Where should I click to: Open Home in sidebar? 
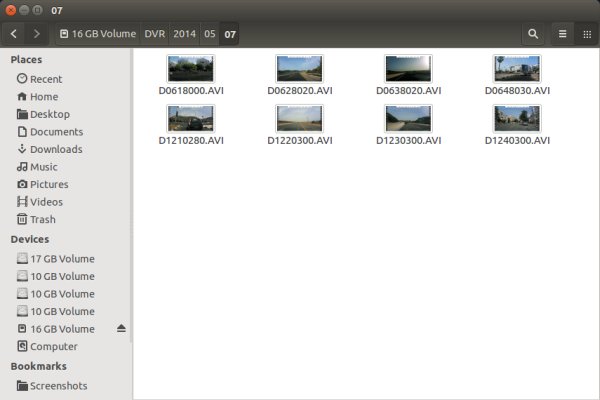coord(44,96)
